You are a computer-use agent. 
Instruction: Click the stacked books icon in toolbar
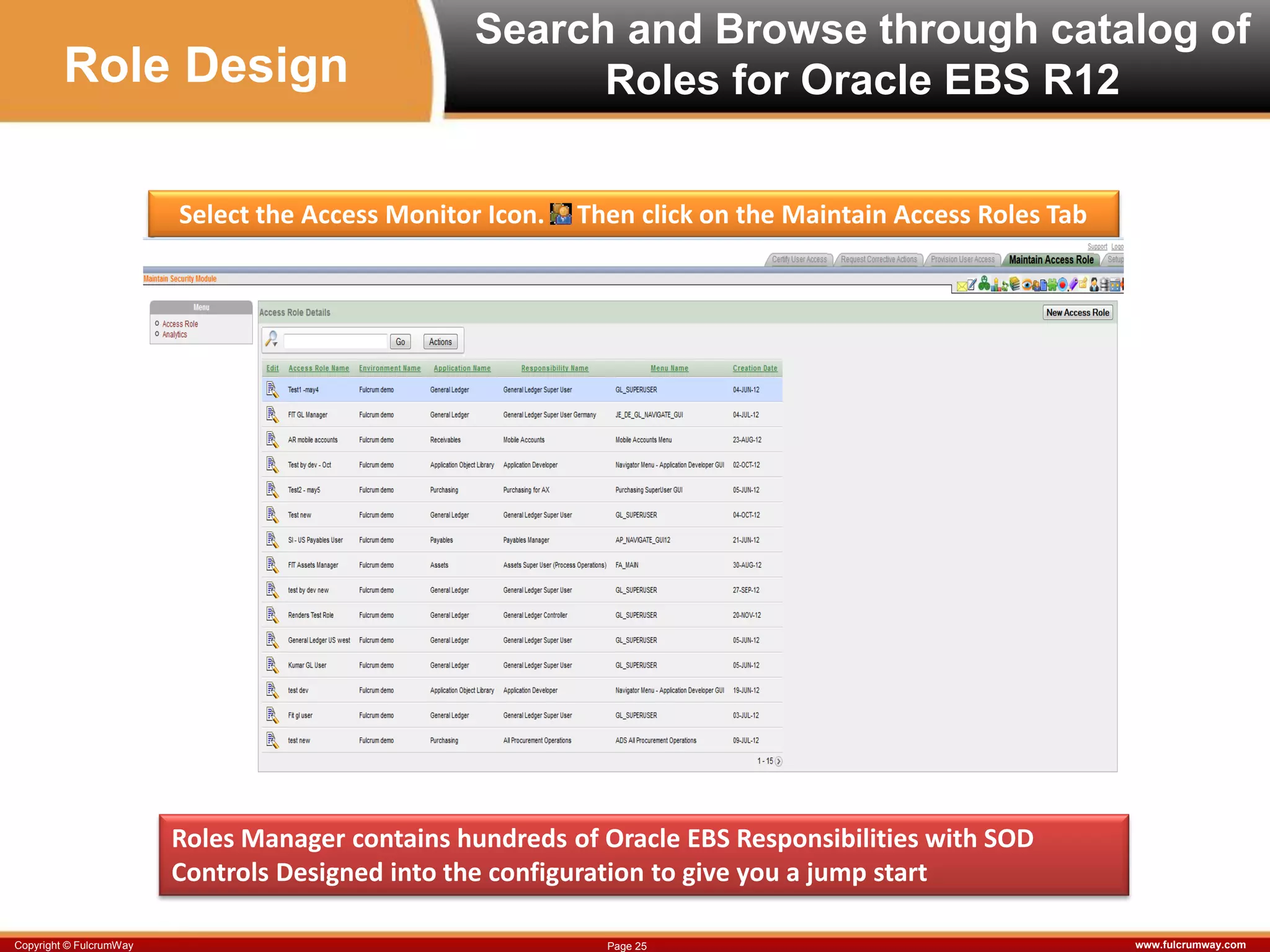1015,284
